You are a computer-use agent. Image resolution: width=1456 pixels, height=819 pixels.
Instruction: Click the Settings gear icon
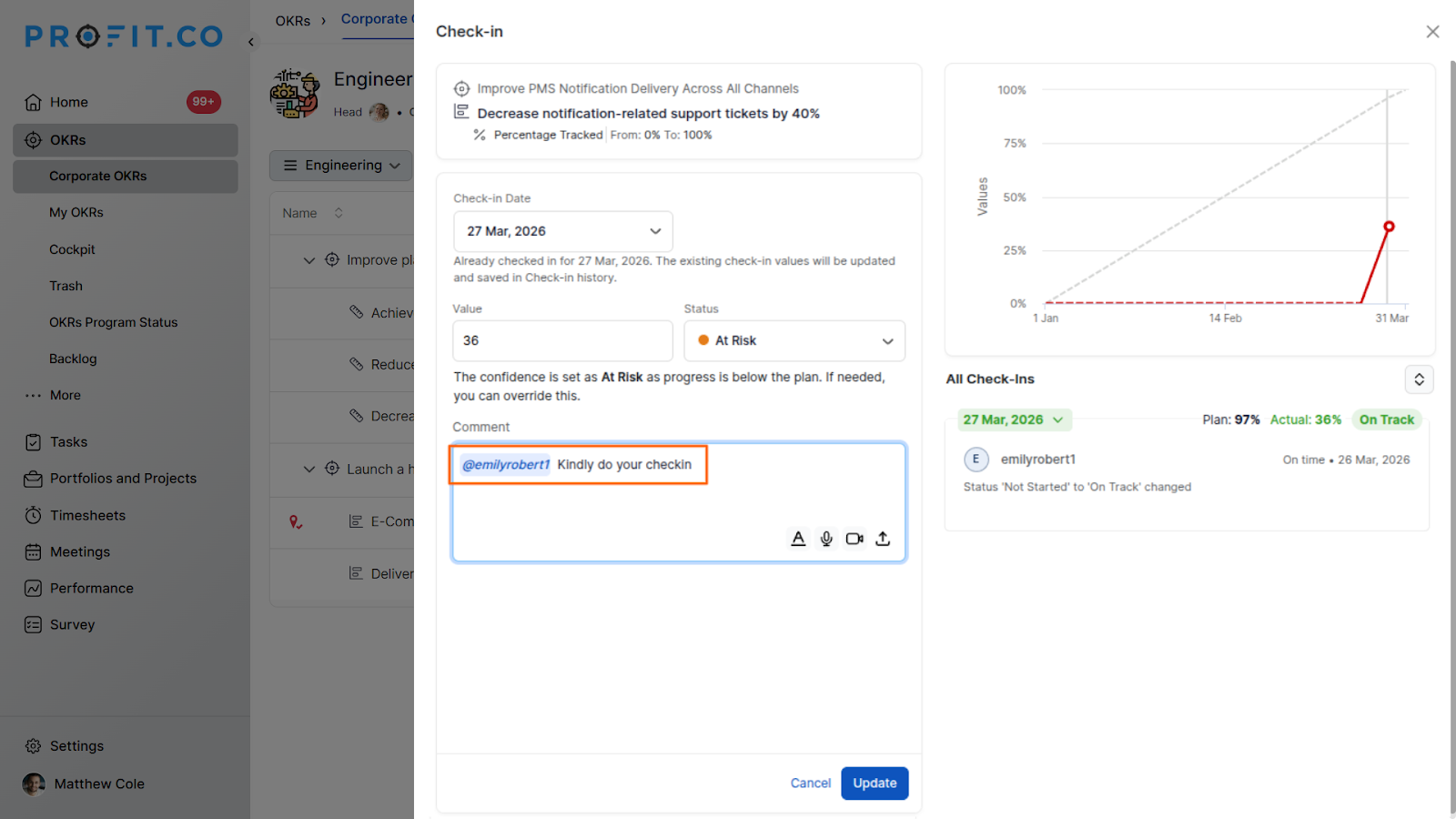click(x=34, y=746)
